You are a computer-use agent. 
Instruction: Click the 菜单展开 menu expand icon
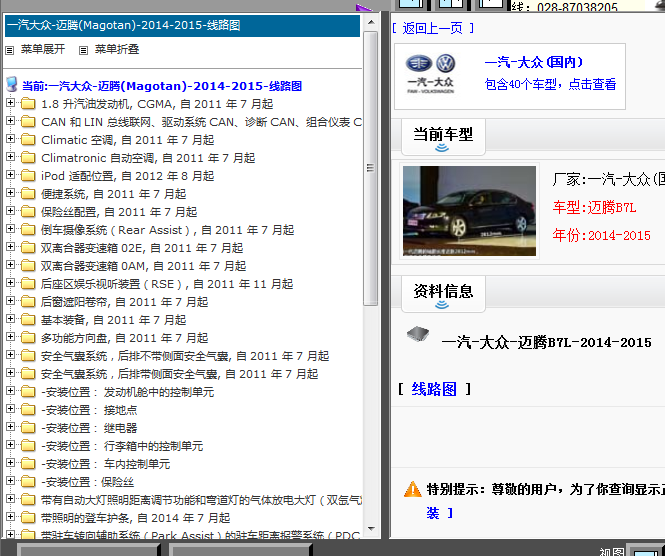(10, 50)
